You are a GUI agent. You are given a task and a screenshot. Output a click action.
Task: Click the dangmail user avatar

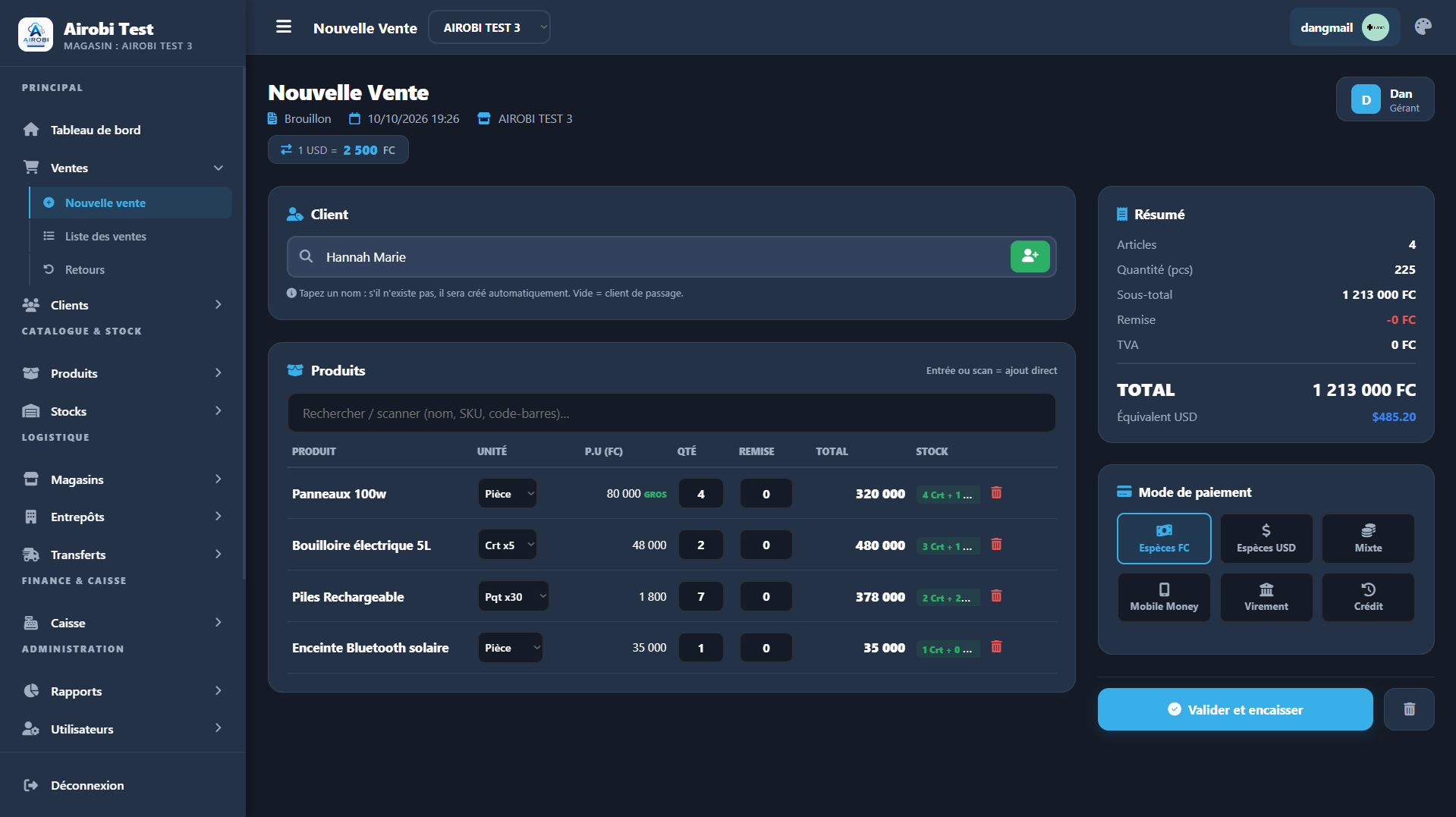[x=1375, y=28]
